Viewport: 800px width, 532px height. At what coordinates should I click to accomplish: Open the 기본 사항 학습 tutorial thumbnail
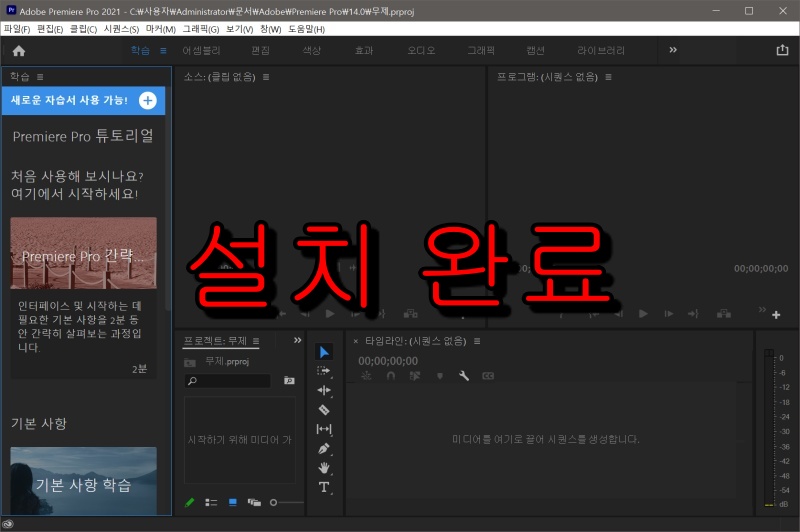click(x=84, y=481)
